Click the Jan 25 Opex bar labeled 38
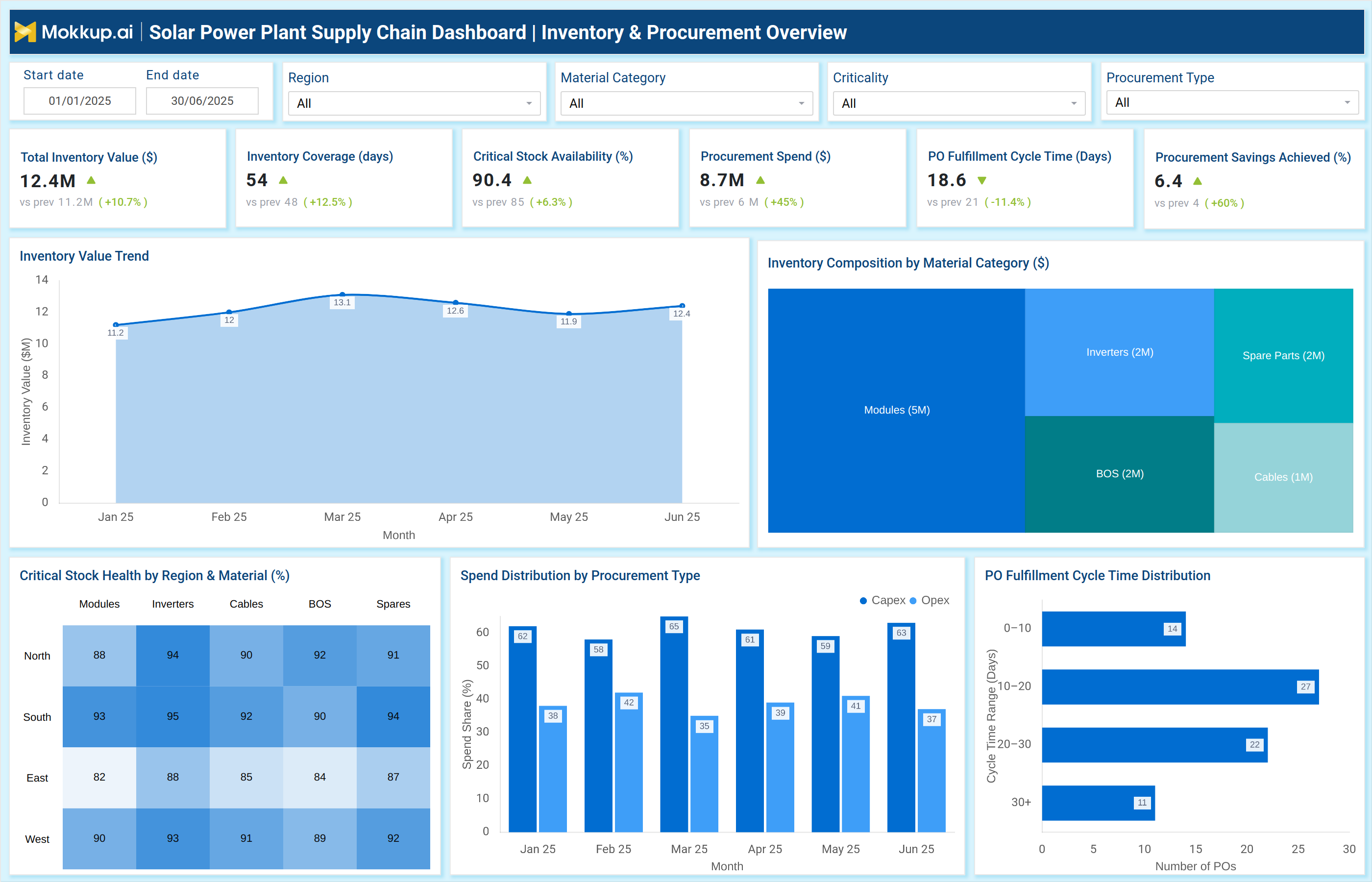Viewport: 1372px width, 882px height. pyautogui.click(x=553, y=769)
